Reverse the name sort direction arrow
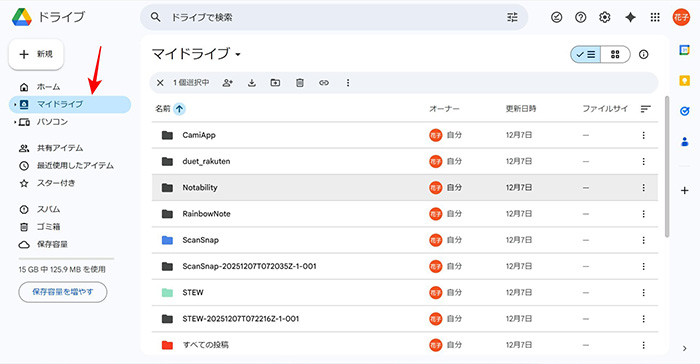 click(x=179, y=109)
